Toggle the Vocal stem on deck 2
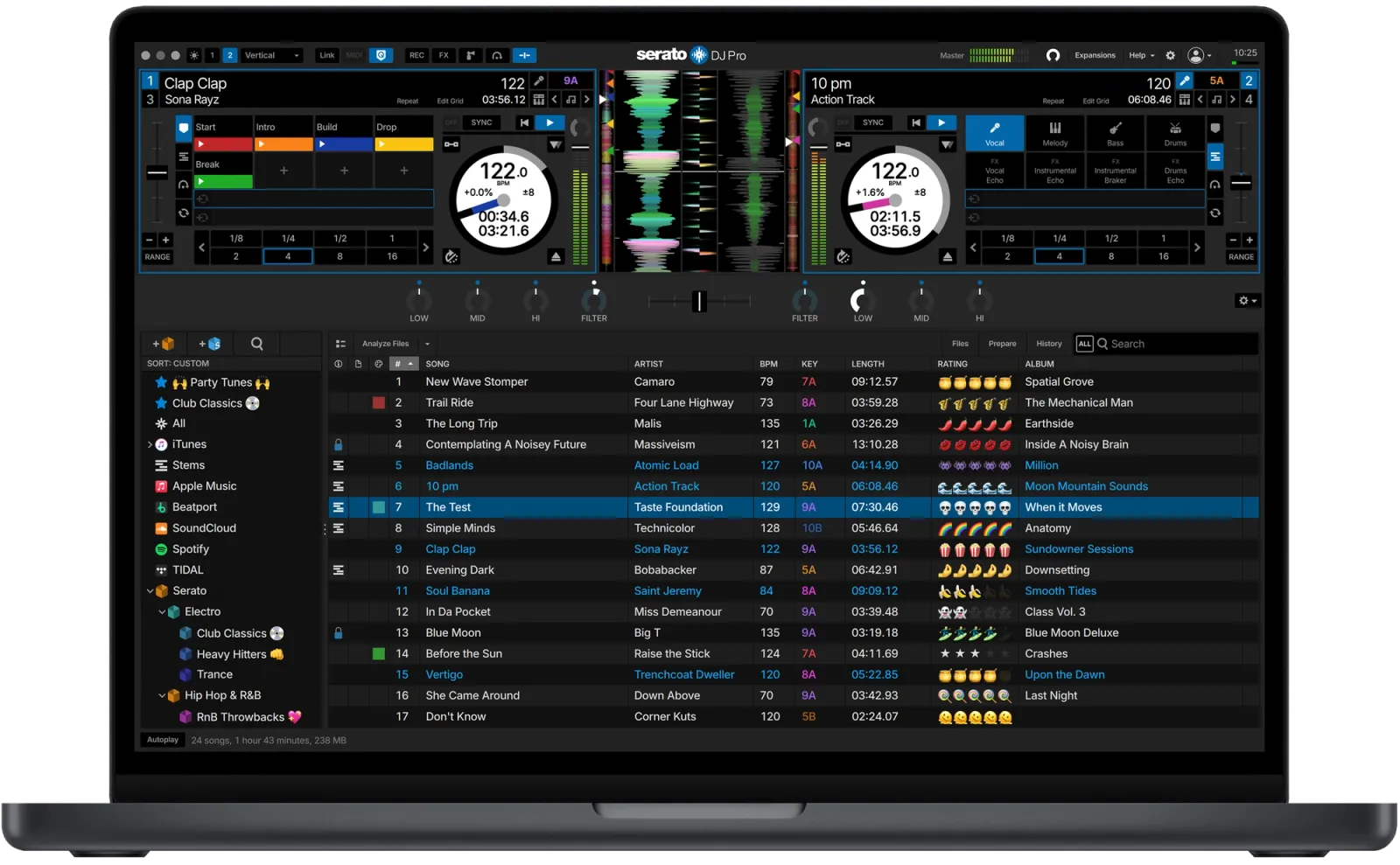The height and width of the screenshot is (865, 1400). pyautogui.click(x=995, y=133)
